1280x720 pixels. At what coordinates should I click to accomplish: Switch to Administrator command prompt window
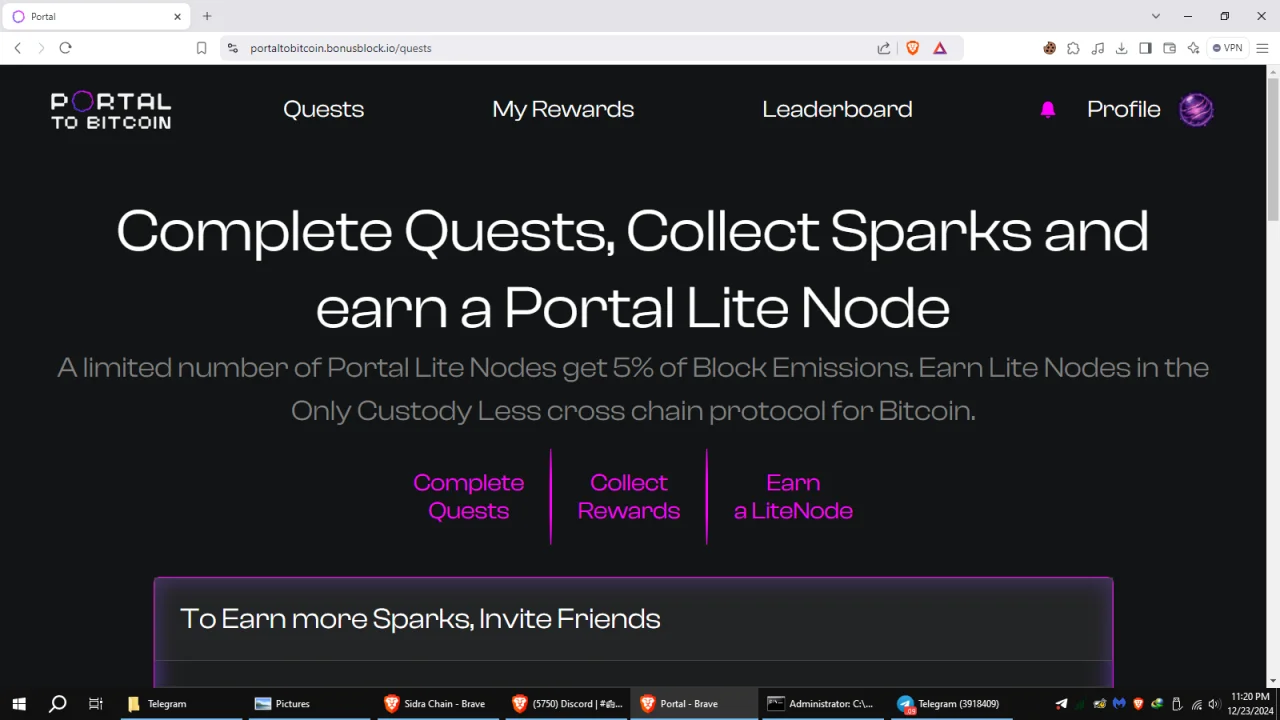tap(820, 704)
